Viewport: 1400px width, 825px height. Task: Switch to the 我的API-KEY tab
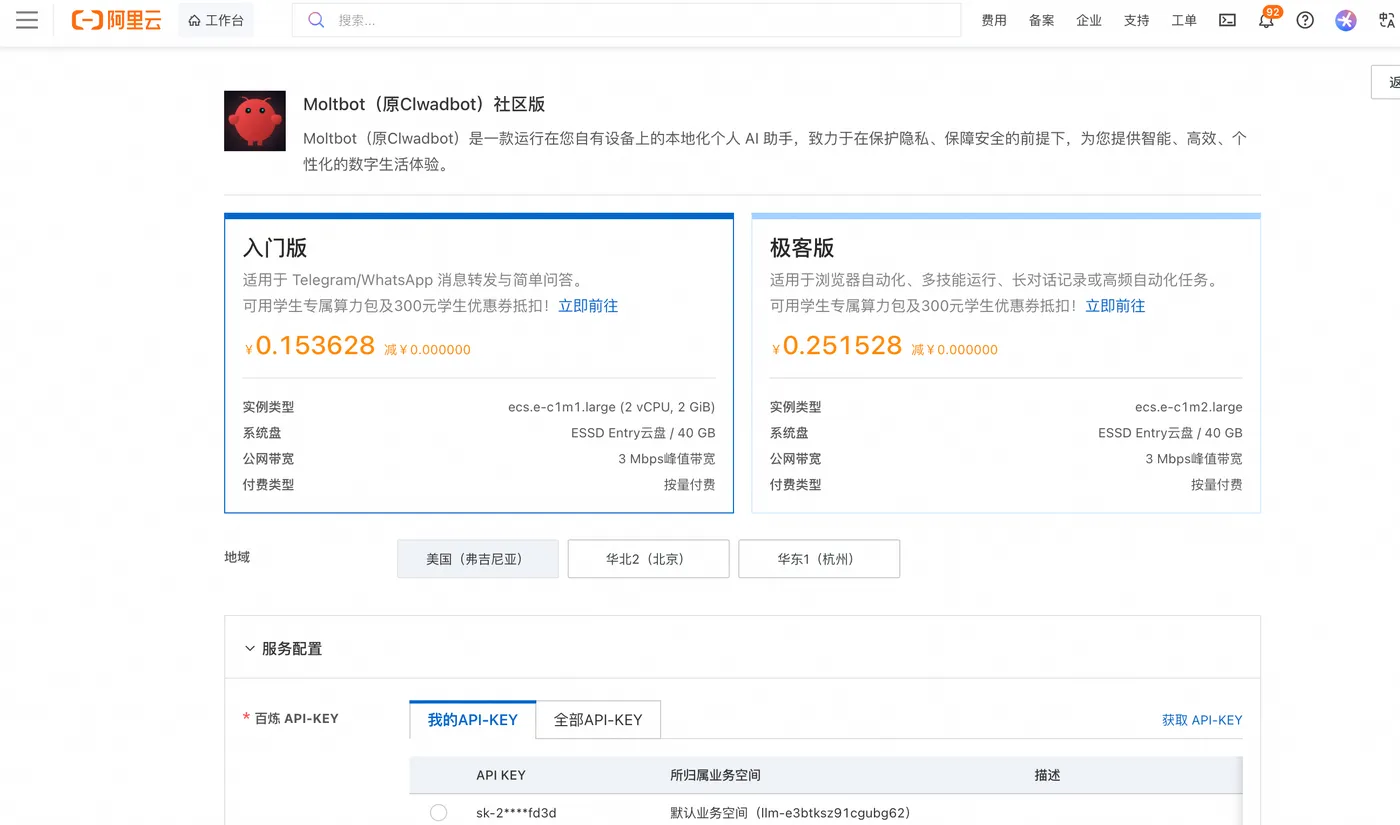473,720
